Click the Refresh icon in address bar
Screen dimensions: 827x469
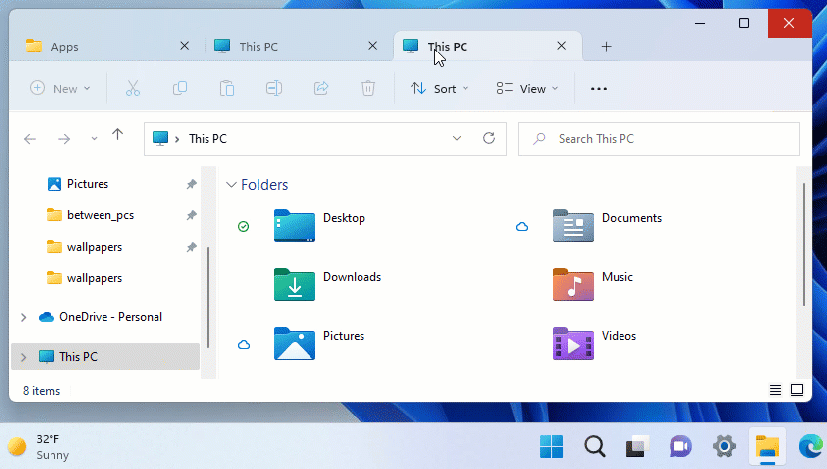[489, 139]
